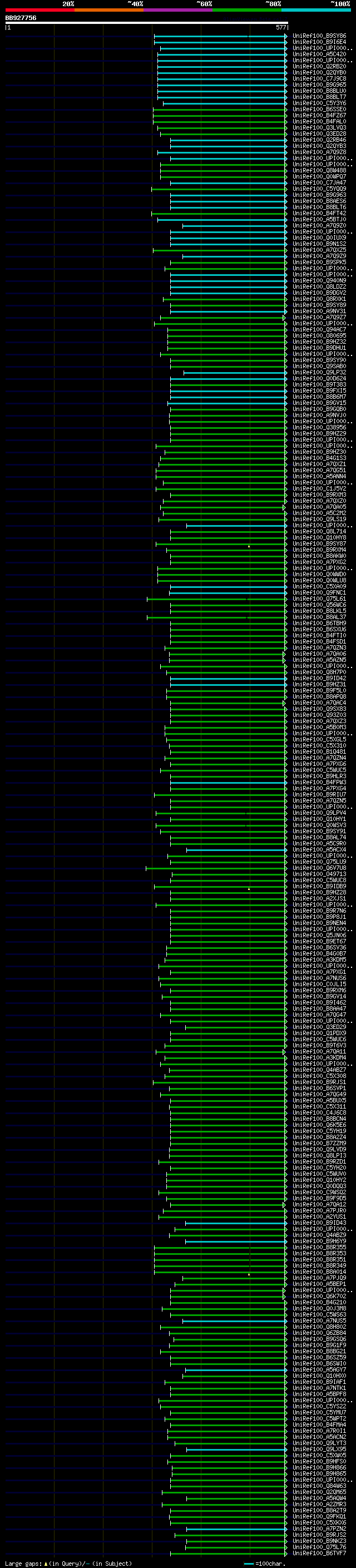
Task: Select the UniRef100_Q9LPV4 label
Action: click(x=319, y=813)
